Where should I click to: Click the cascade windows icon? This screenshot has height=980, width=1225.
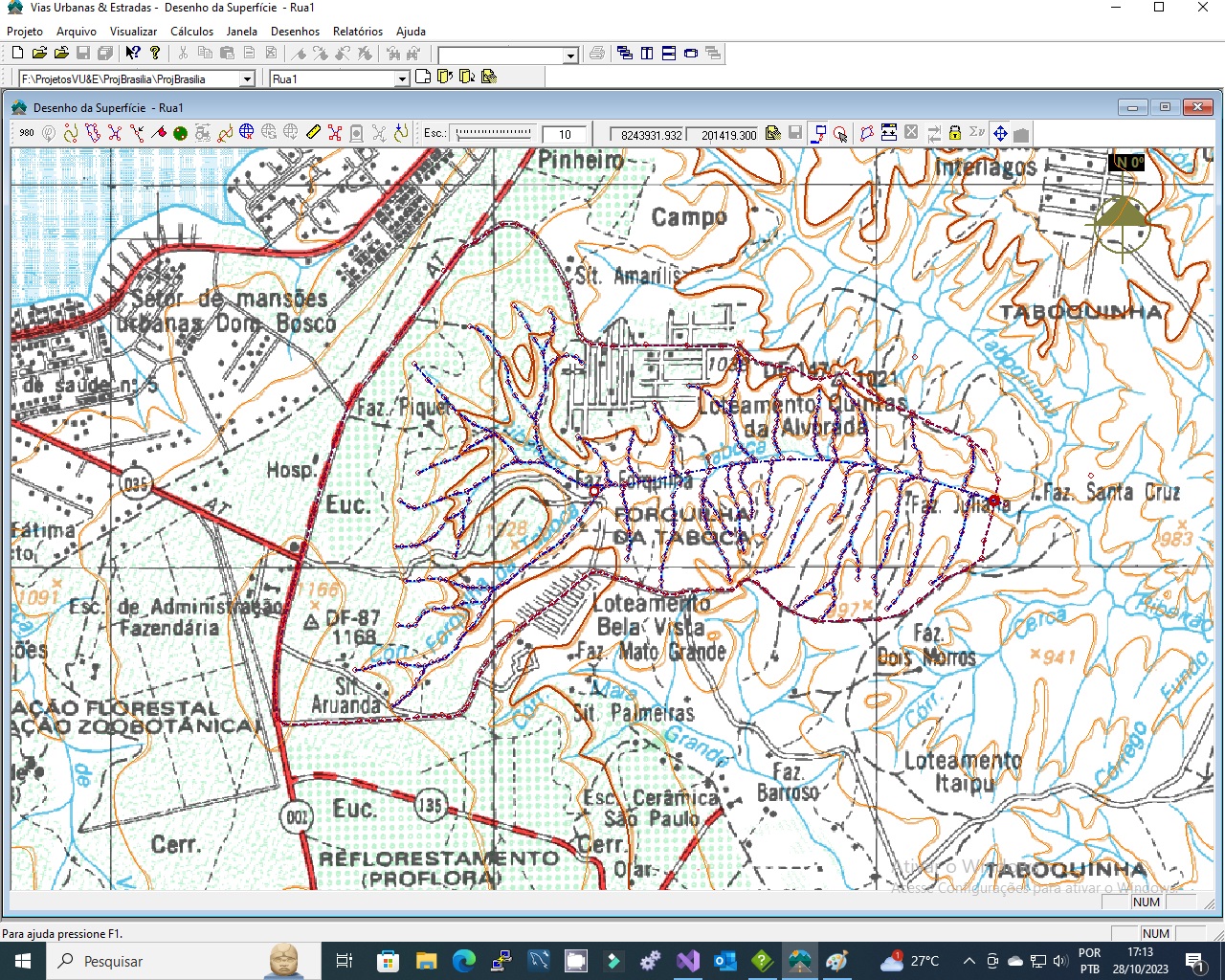(x=625, y=54)
